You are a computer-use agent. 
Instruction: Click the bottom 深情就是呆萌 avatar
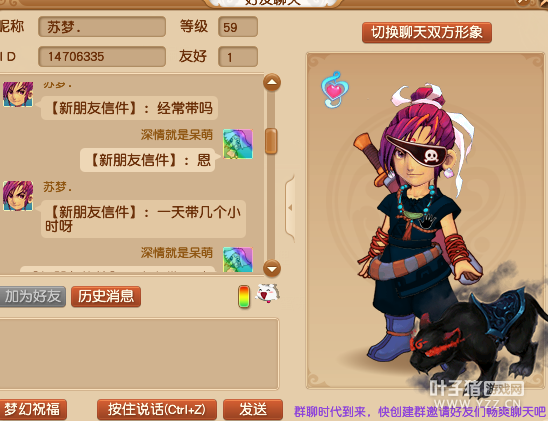pos(238,260)
